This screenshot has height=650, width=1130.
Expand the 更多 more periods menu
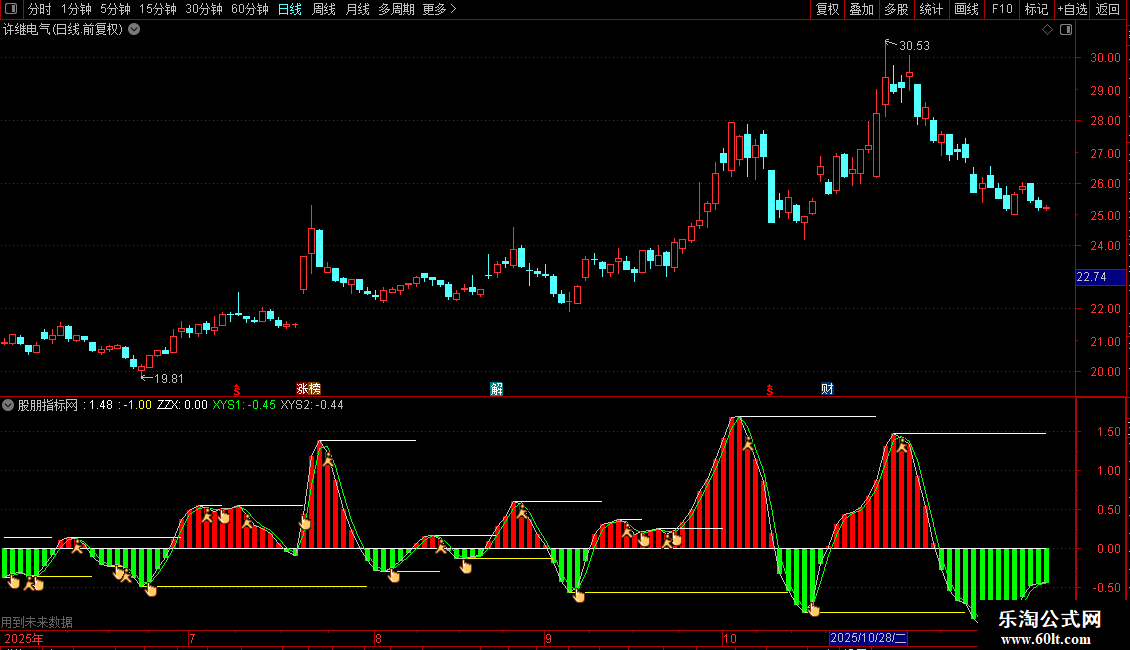coord(440,9)
